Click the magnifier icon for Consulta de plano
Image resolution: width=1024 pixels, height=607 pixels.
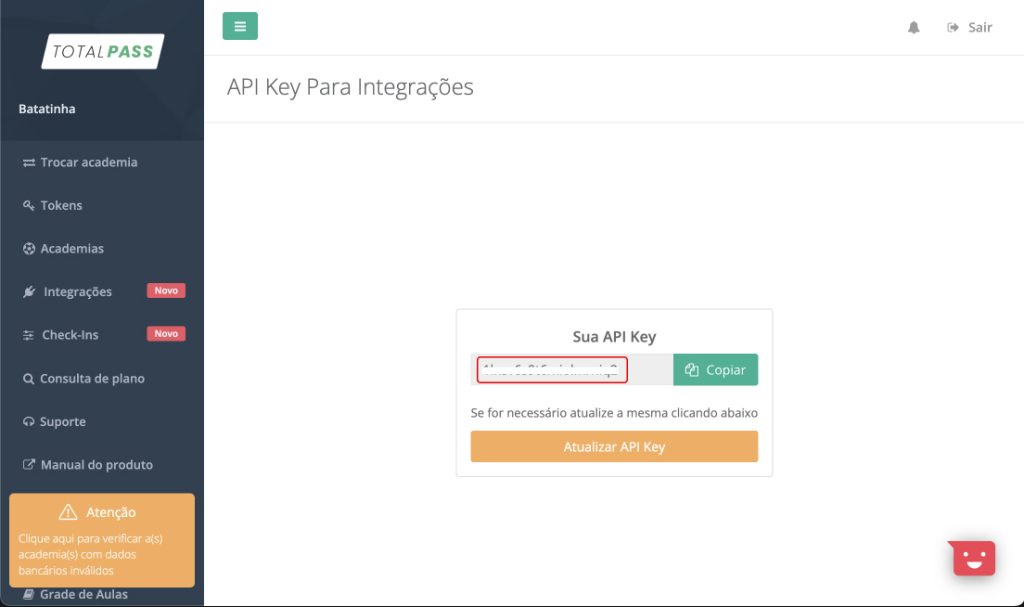[x=28, y=379]
